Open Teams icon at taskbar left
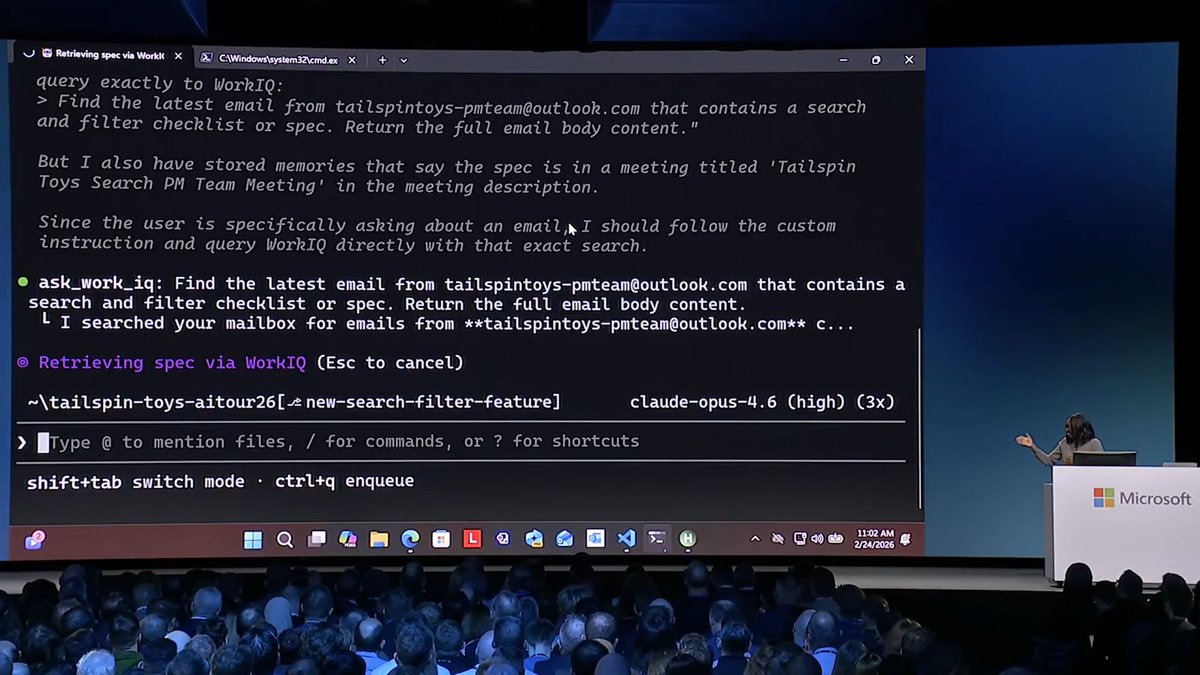Image resolution: width=1200 pixels, height=675 pixels. click(x=34, y=540)
